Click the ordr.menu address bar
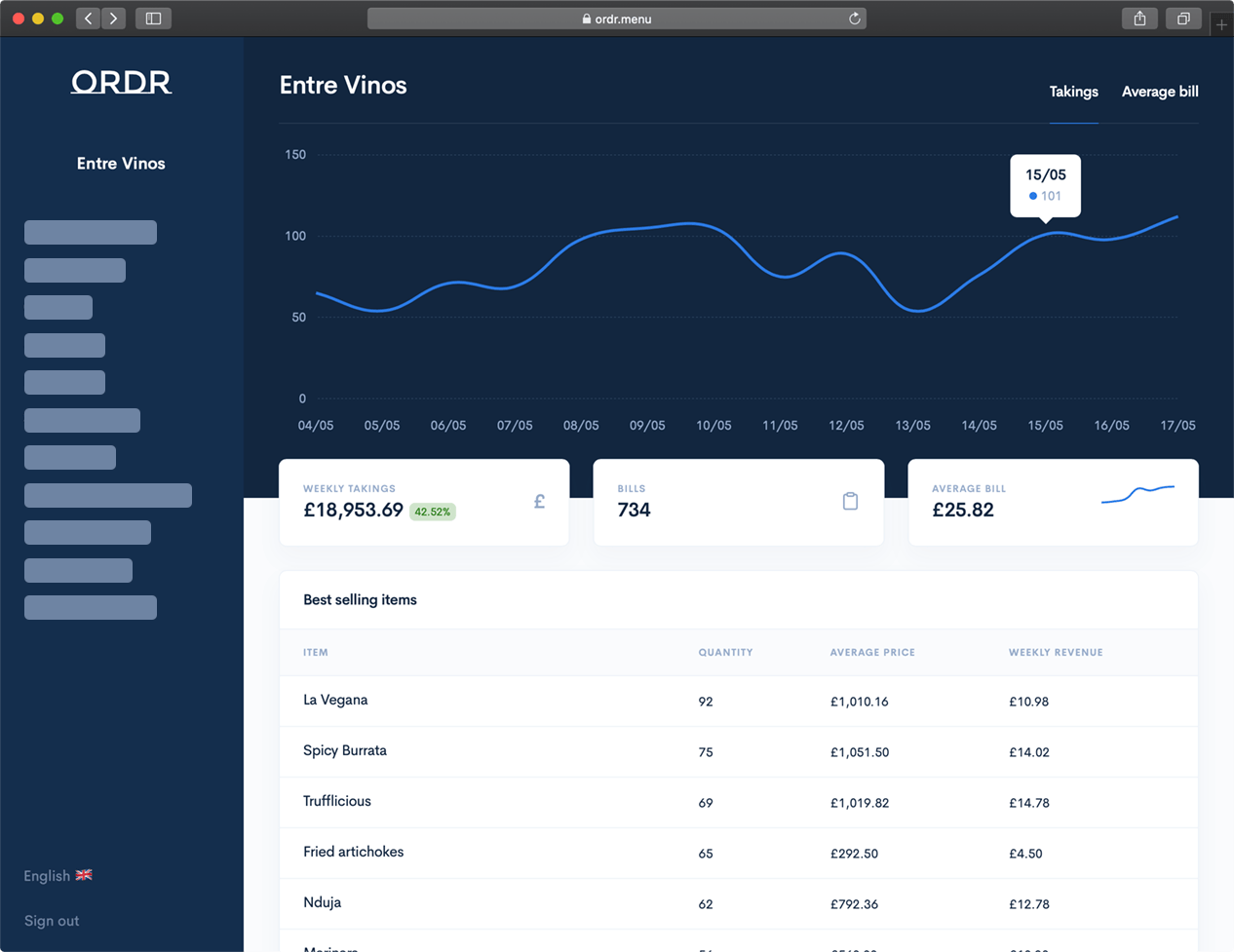The width and height of the screenshot is (1234, 952). coord(616,18)
